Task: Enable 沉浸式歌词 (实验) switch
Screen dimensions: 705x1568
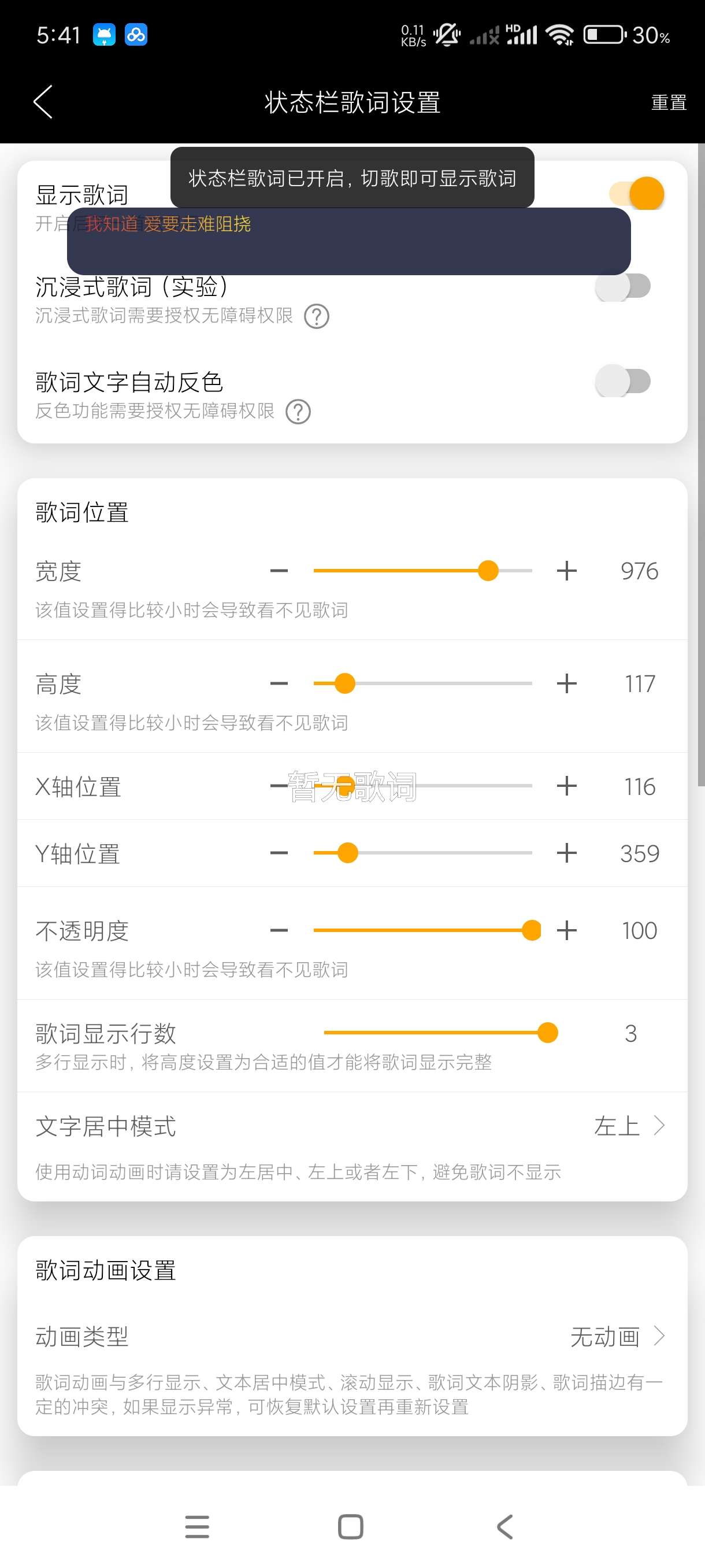Action: pos(623,286)
